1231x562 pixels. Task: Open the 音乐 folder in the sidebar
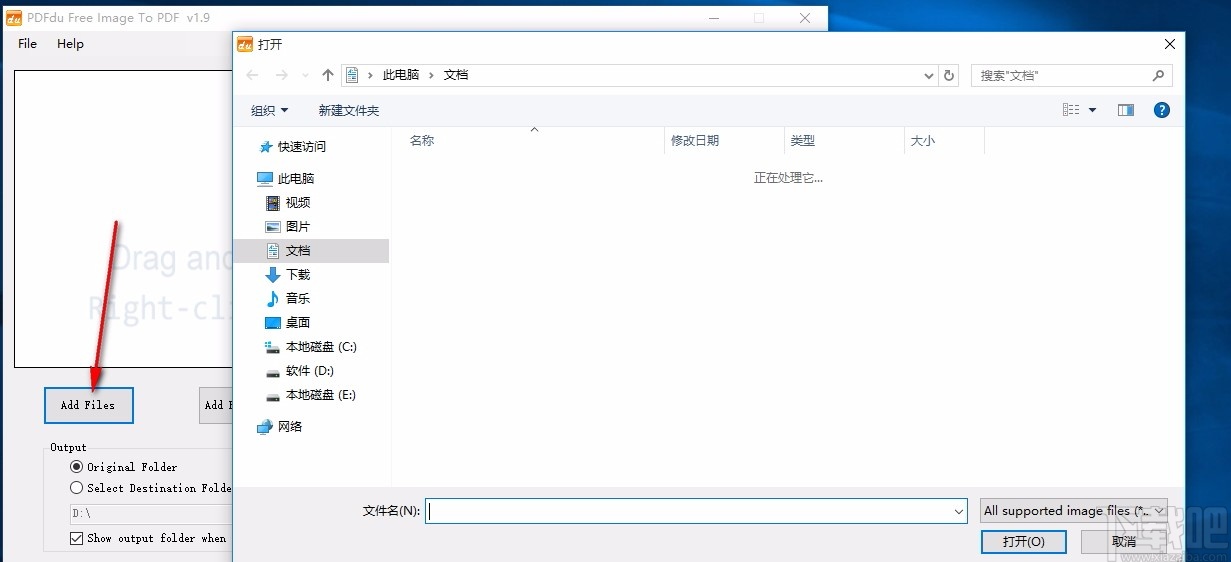pyautogui.click(x=298, y=298)
